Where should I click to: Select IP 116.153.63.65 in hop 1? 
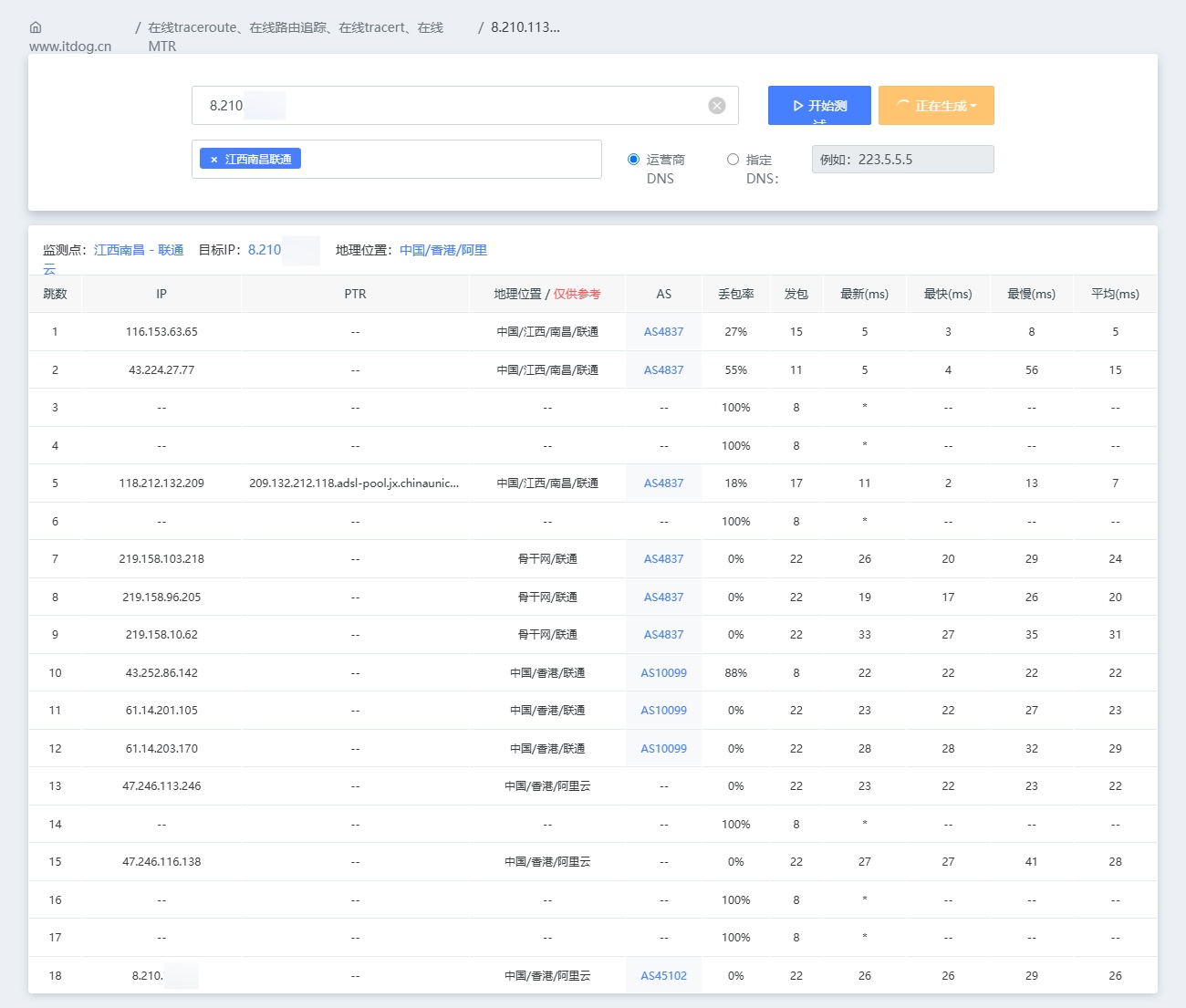click(x=161, y=332)
